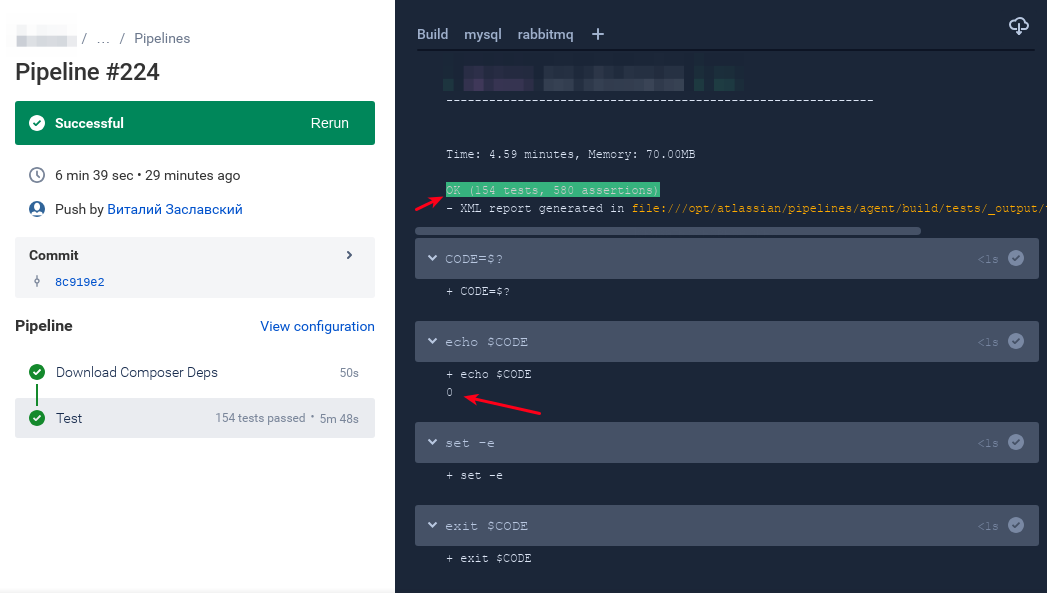Click the check mark on set -e row
The image size is (1047, 593).
pos(1016,442)
